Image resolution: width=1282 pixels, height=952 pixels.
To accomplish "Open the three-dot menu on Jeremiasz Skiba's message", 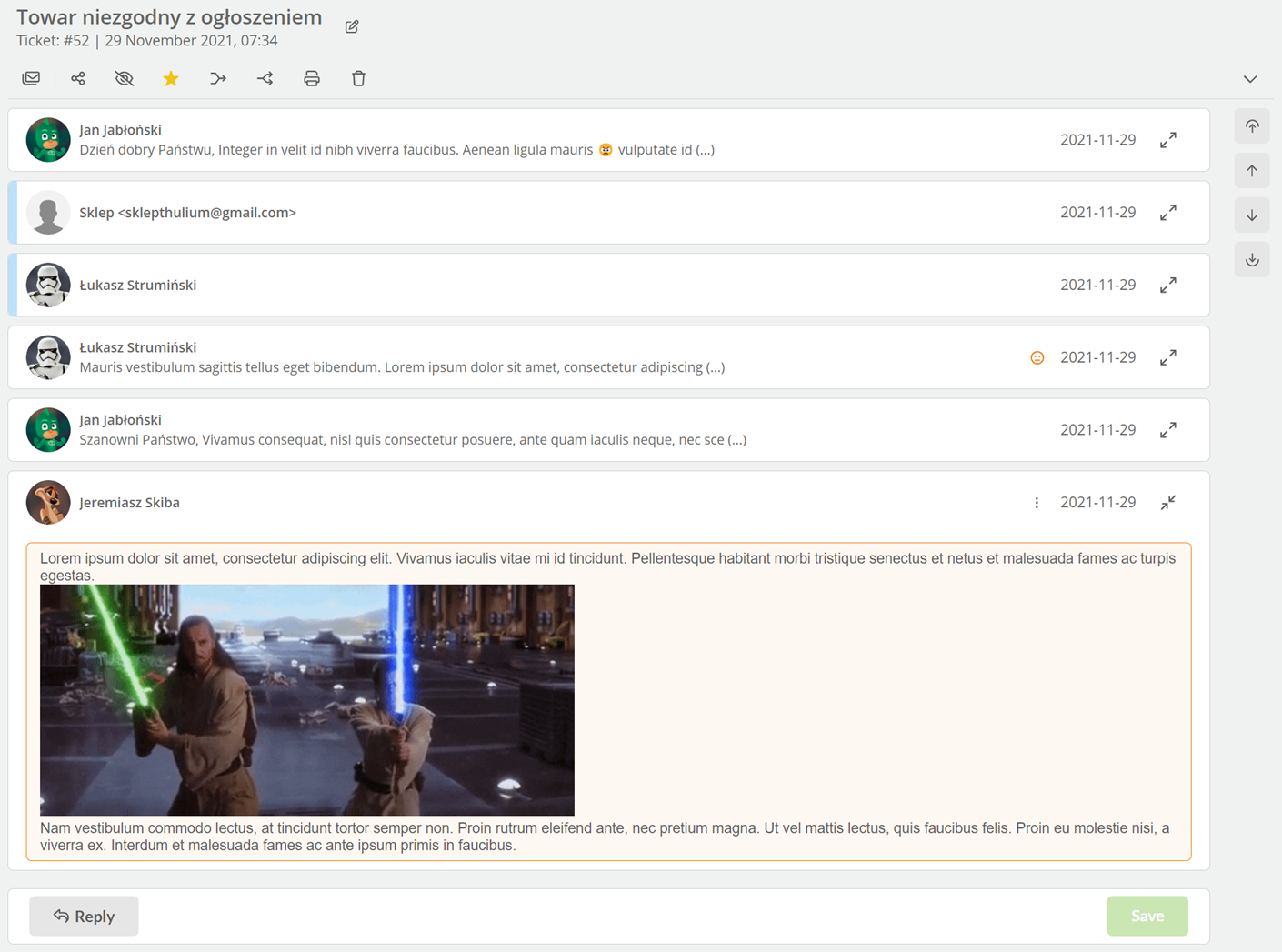I will tap(1037, 503).
